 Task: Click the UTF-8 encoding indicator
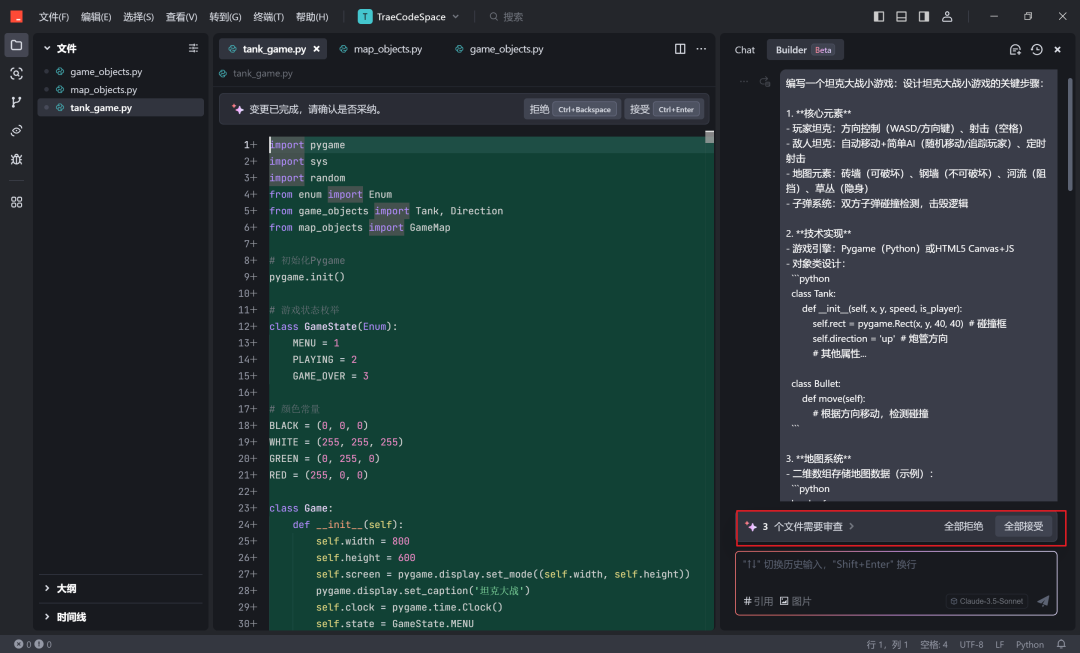click(x=971, y=645)
